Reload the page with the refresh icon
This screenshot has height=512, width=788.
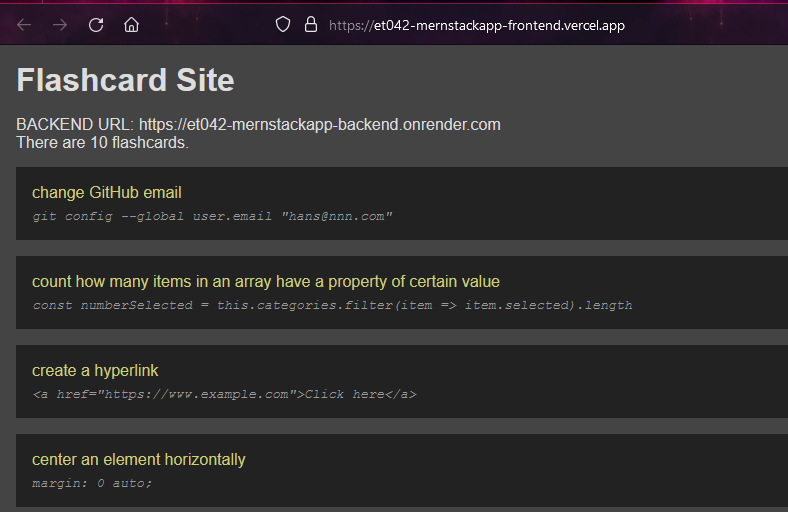96,25
